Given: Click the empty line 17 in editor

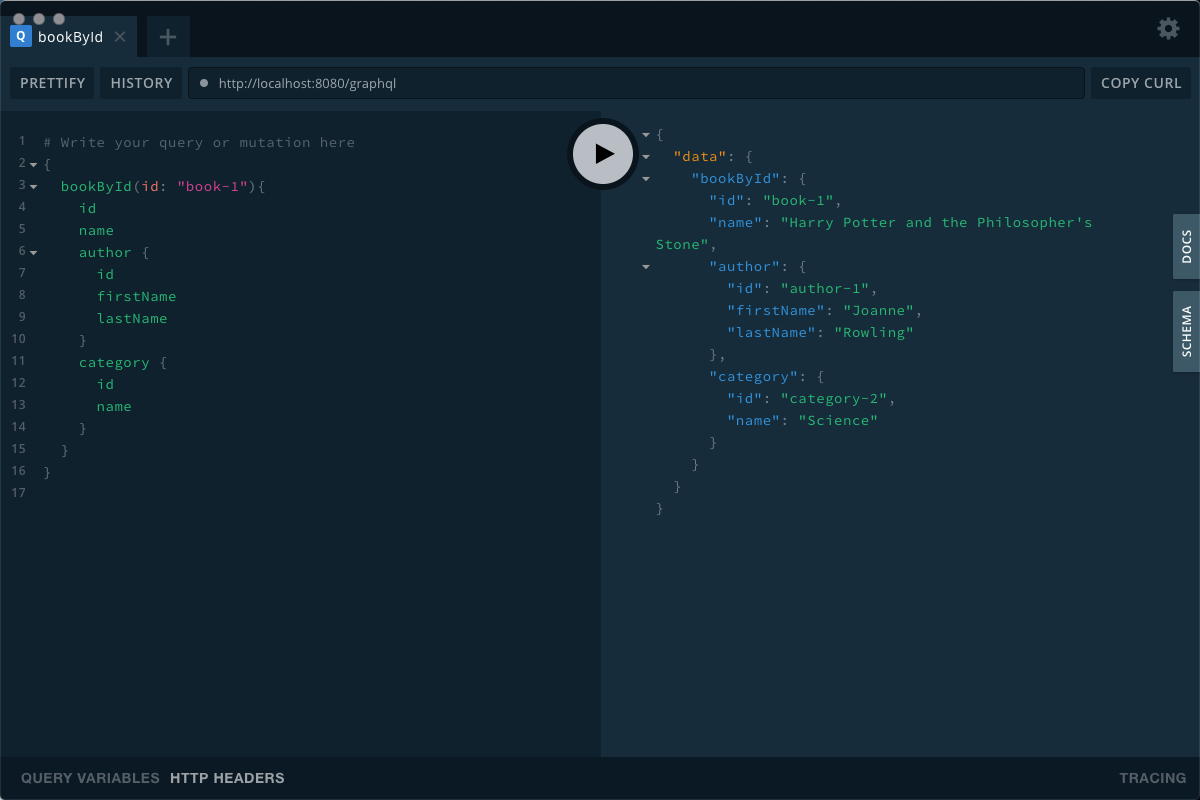Looking at the screenshot, I should point(320,492).
